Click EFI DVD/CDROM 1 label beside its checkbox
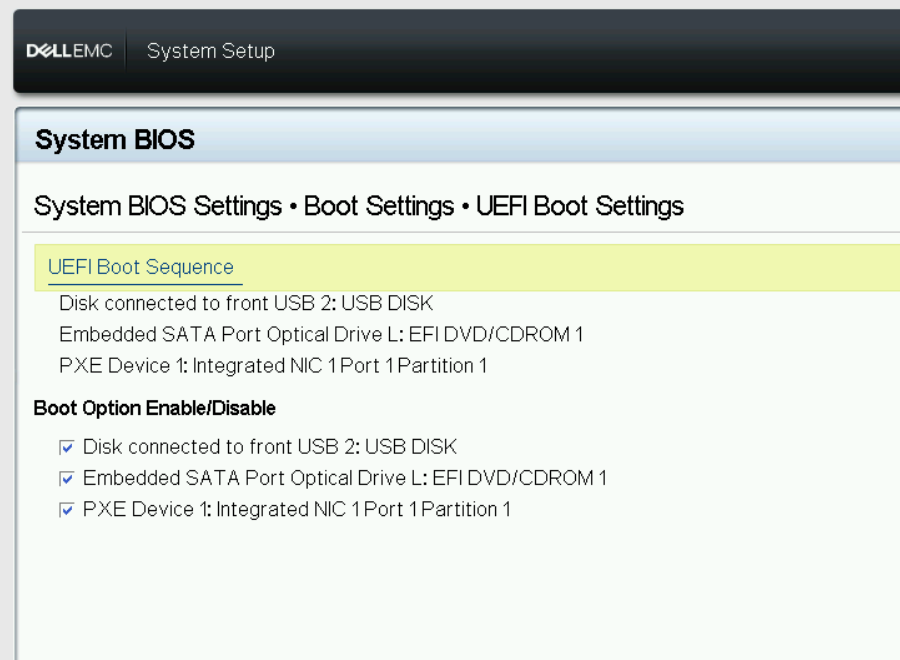Screen dimensions: 900x660 coord(345,478)
